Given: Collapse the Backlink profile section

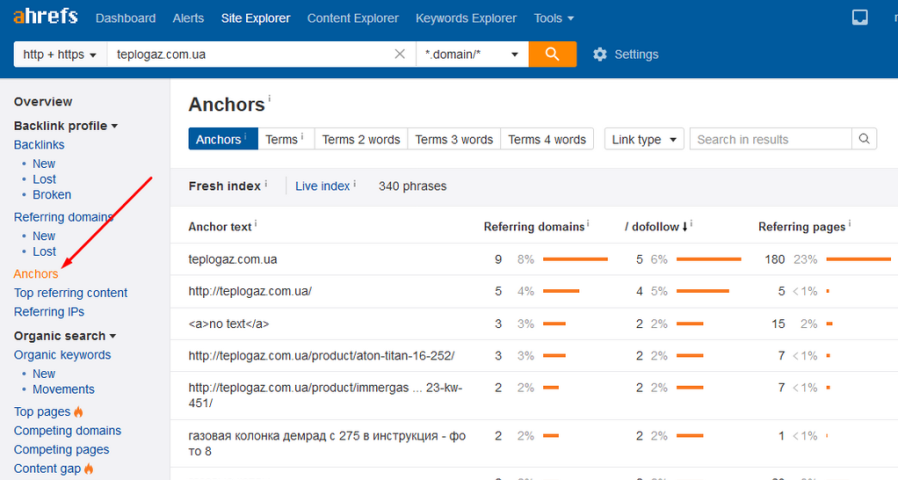Looking at the screenshot, I should [65, 125].
